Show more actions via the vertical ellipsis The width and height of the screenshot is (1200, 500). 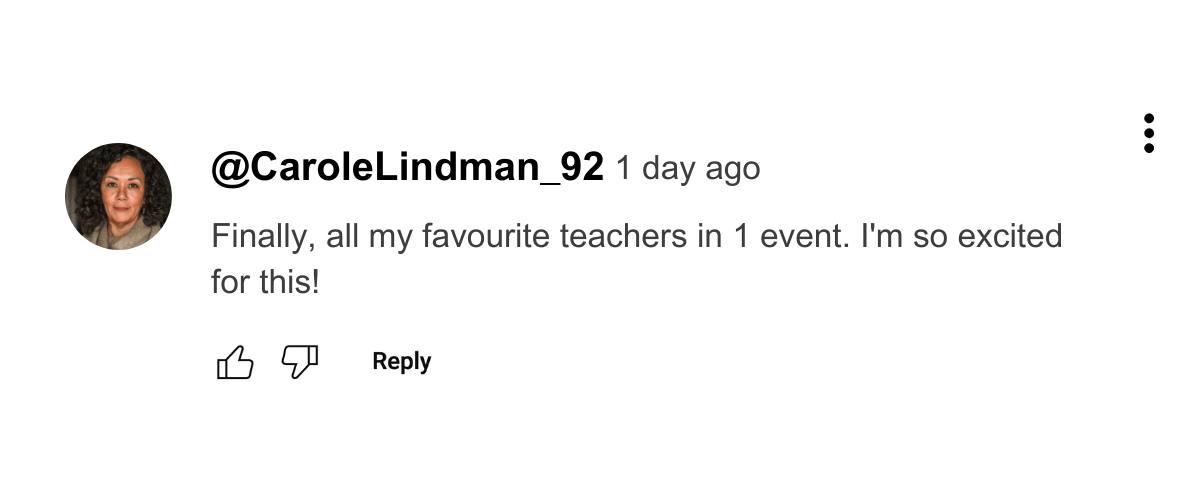[1149, 133]
